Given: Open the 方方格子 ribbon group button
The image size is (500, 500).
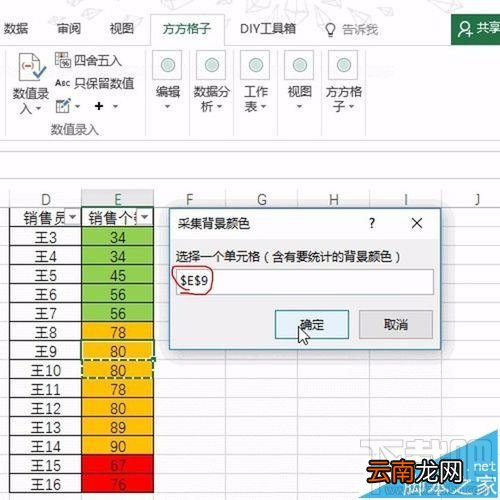Looking at the screenshot, I should [343, 82].
